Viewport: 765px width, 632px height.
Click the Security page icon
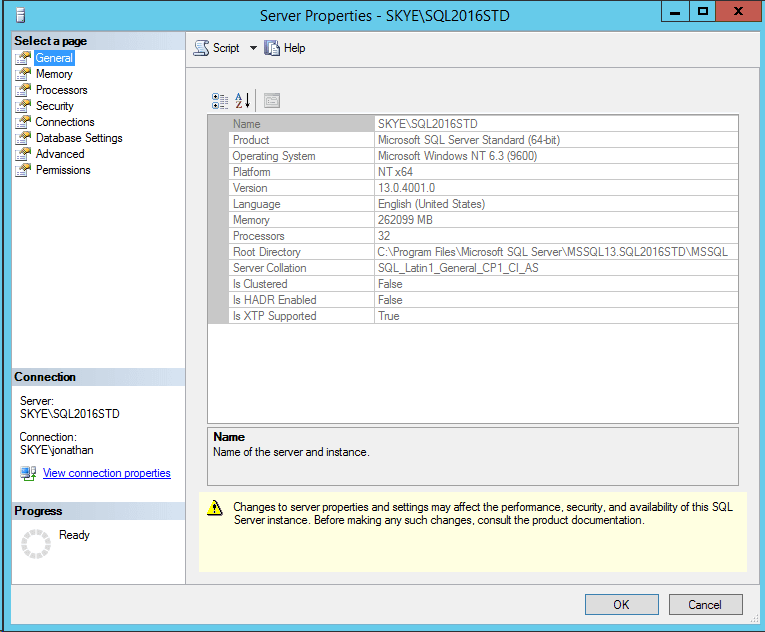pyautogui.click(x=23, y=106)
